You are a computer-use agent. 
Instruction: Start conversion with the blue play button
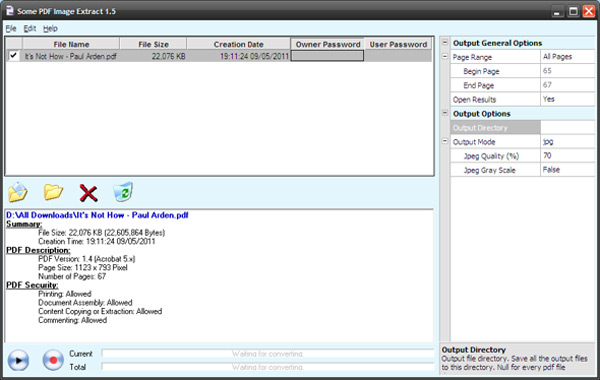(18, 360)
